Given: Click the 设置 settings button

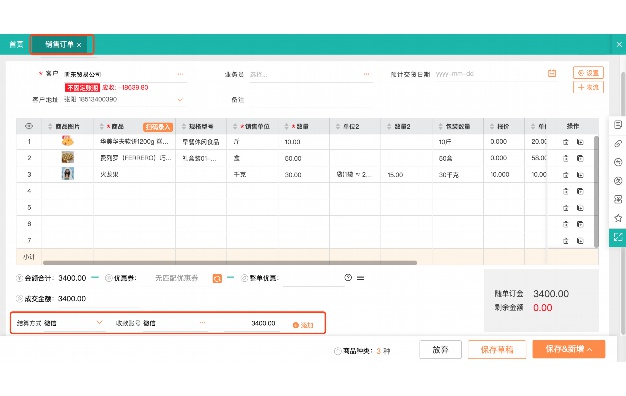Looking at the screenshot, I should [x=588, y=73].
